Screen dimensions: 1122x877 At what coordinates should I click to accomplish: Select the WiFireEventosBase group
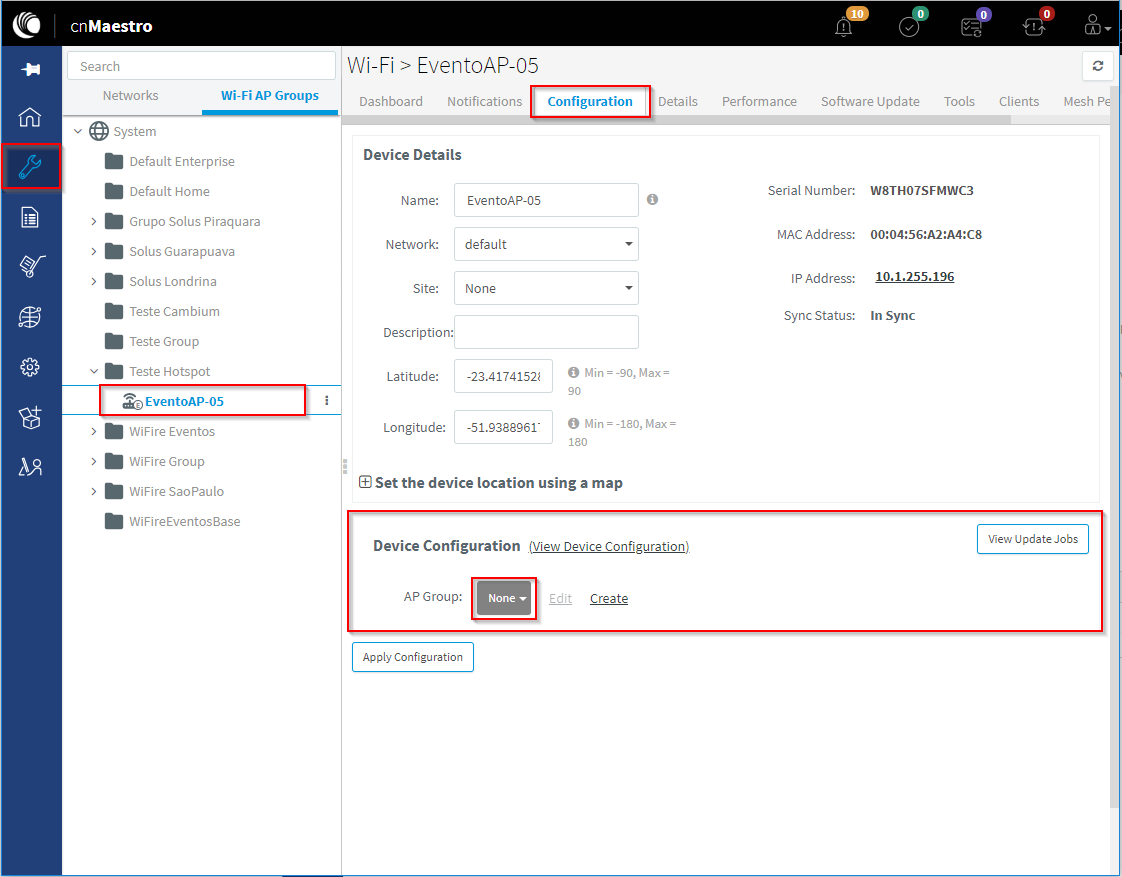coord(185,521)
